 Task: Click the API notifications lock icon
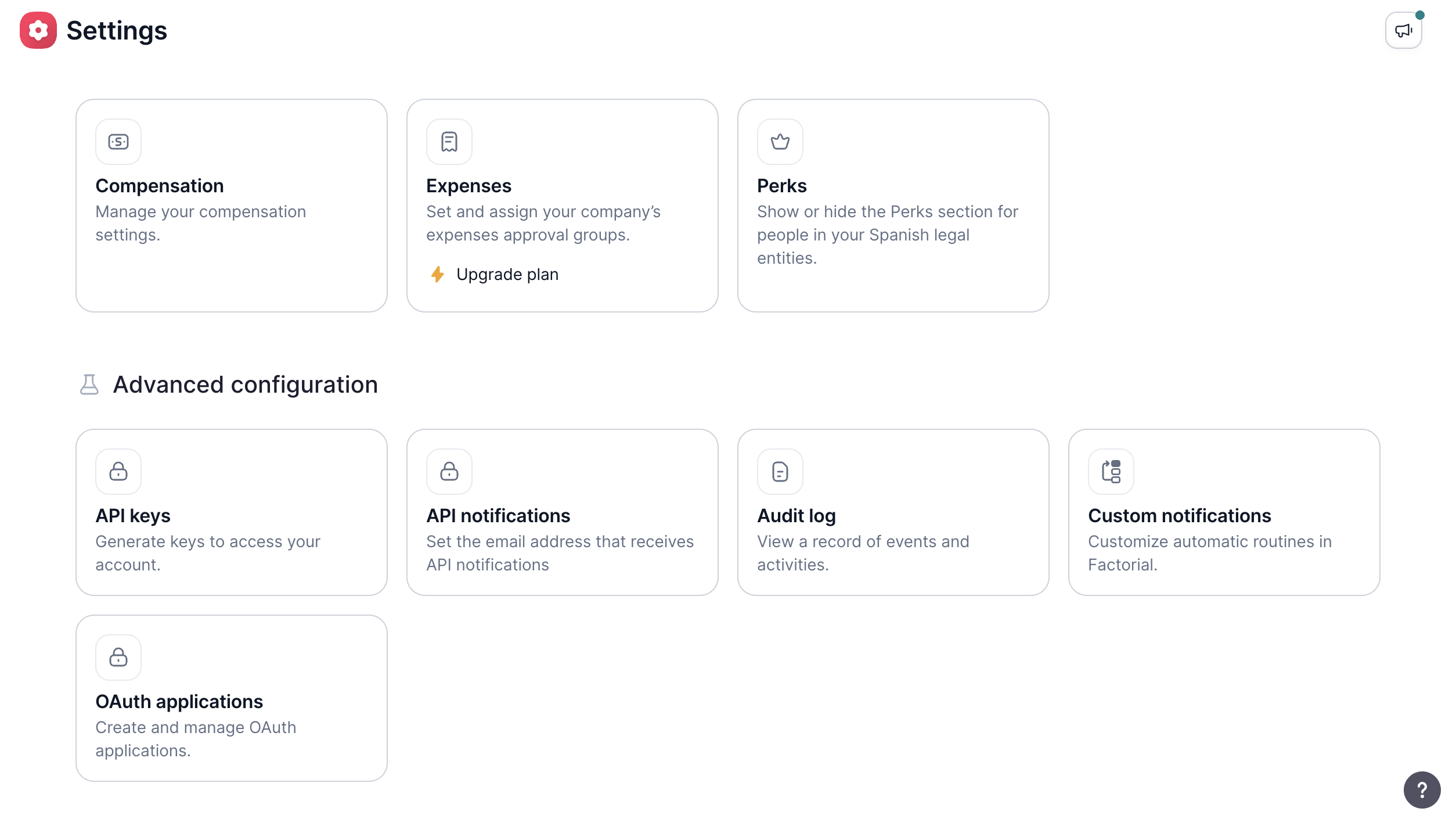(449, 472)
